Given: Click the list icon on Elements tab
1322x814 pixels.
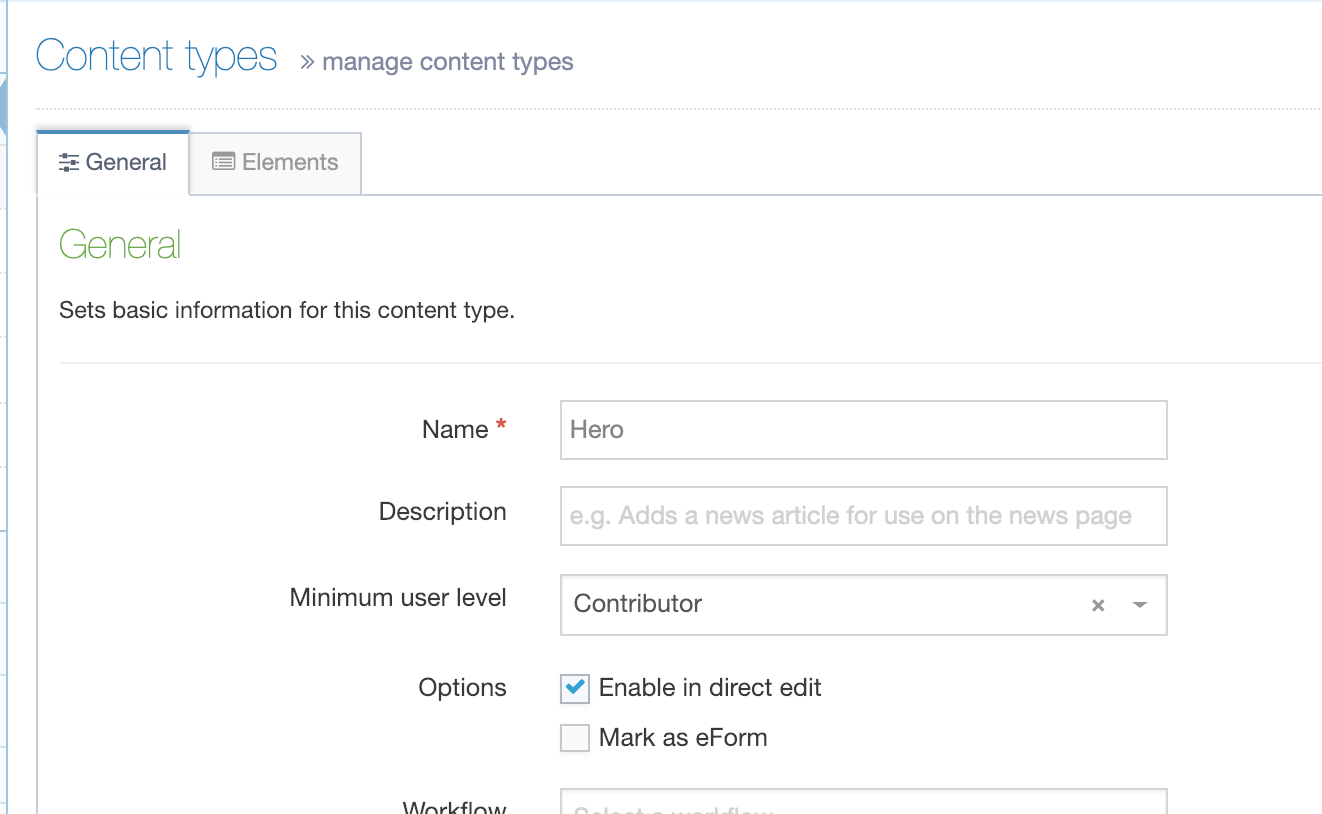Looking at the screenshot, I should pos(223,162).
